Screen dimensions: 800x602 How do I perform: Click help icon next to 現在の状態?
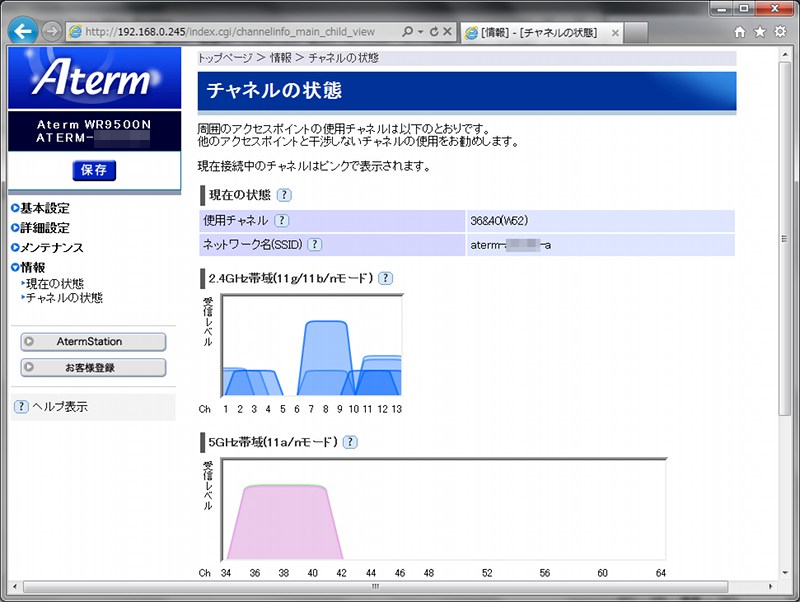click(x=284, y=195)
